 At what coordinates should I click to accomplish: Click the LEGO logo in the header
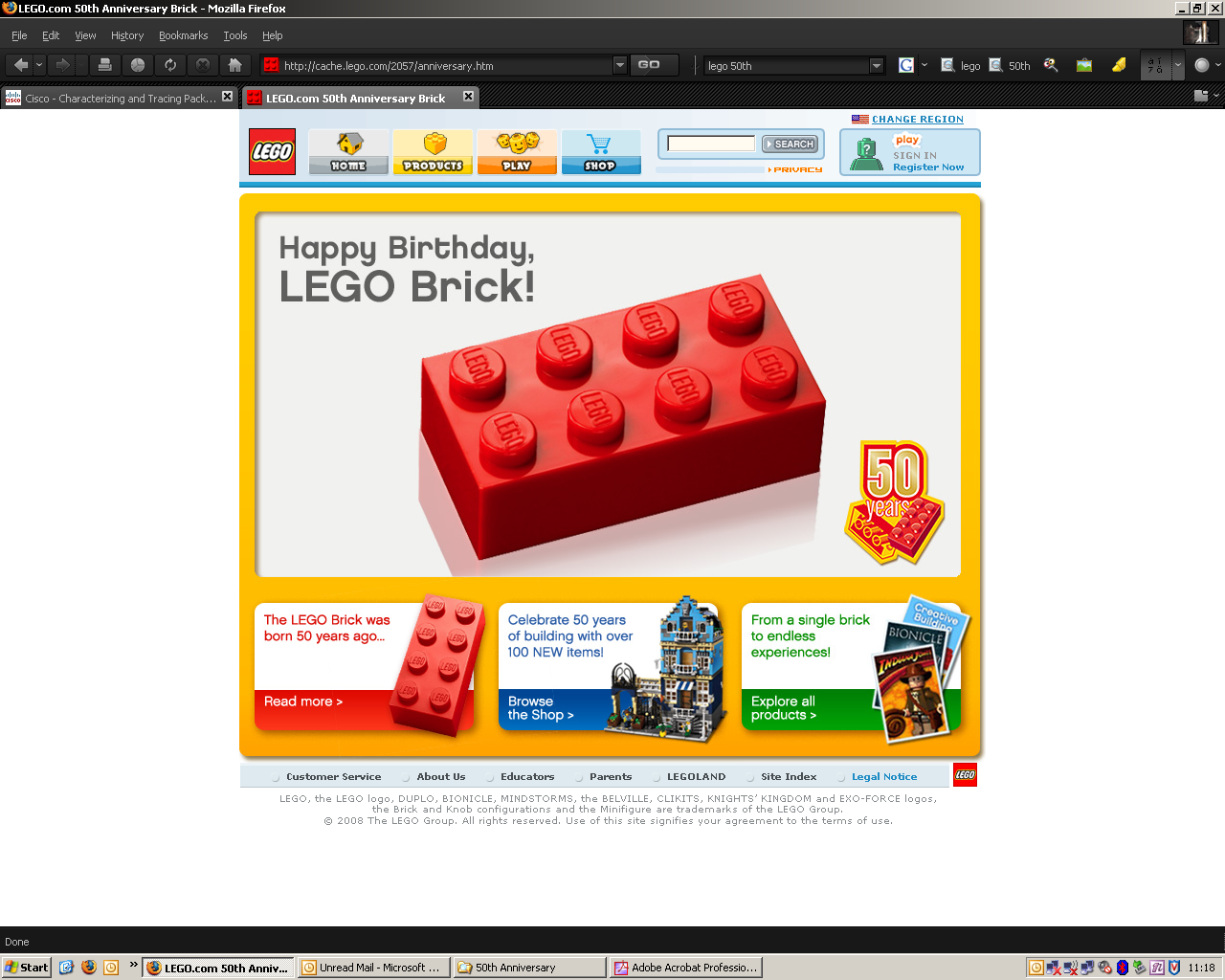point(272,151)
